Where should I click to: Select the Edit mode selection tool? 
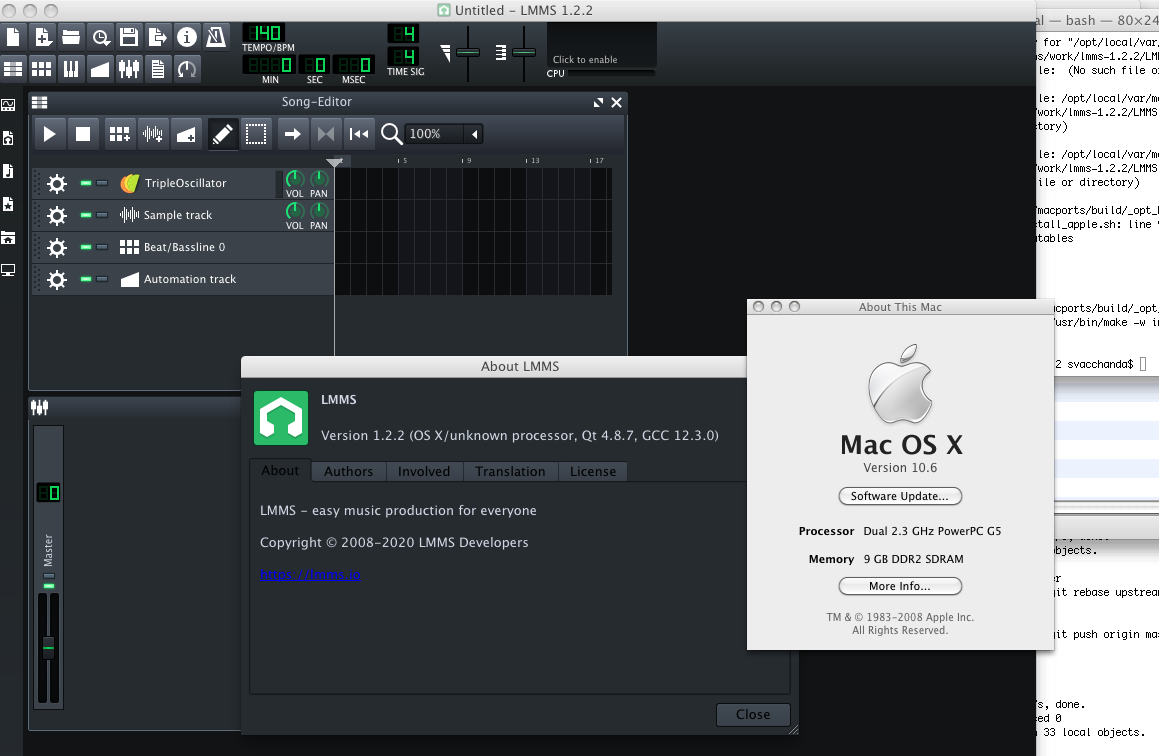256,134
